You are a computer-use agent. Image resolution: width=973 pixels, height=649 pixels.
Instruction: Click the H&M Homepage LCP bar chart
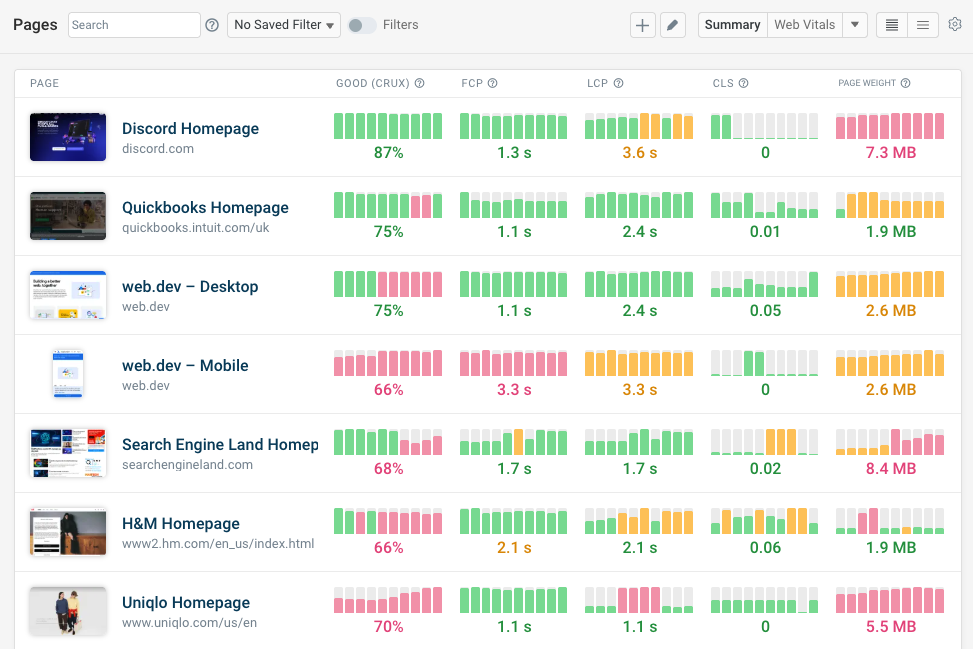(x=639, y=521)
